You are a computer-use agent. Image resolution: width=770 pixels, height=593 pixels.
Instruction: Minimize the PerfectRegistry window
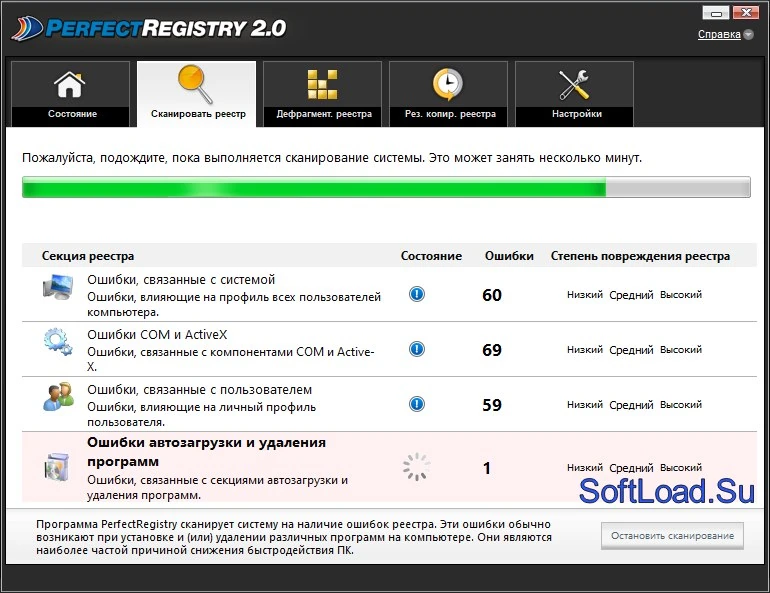pos(716,12)
